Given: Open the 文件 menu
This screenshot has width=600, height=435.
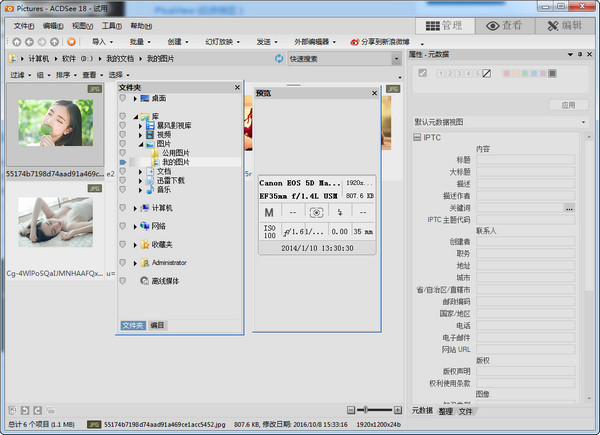Looking at the screenshot, I should coord(24,26).
